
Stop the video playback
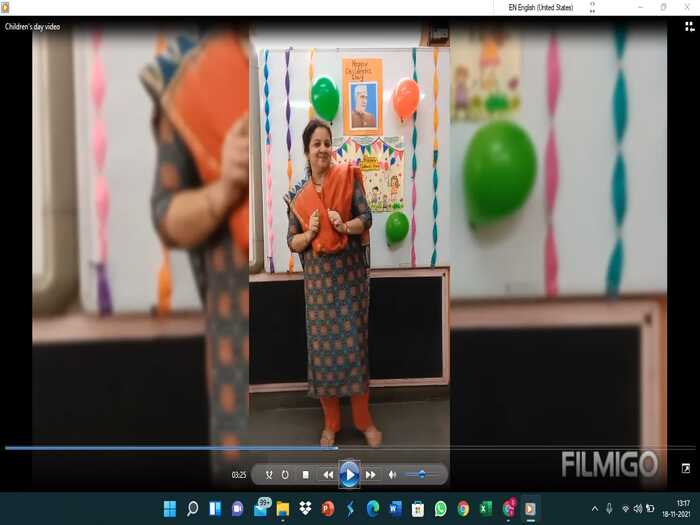tap(305, 475)
